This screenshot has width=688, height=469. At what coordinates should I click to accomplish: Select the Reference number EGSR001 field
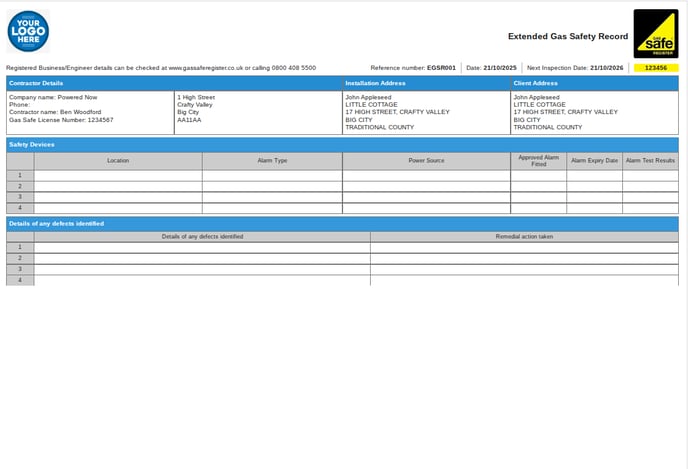[413, 68]
